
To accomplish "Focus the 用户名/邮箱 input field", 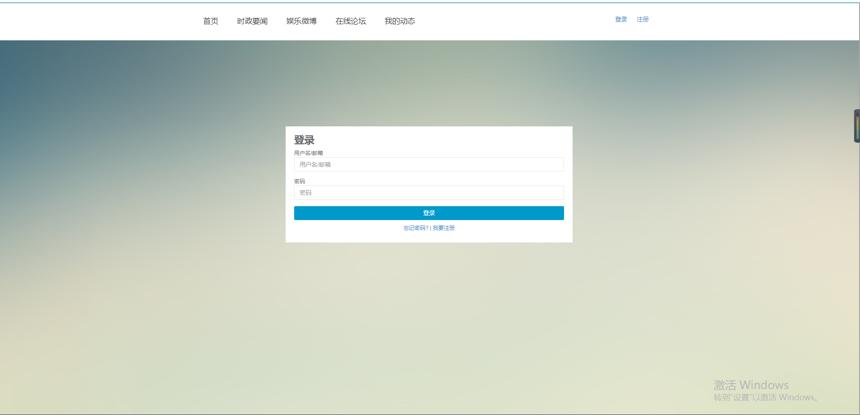I will [x=429, y=164].
